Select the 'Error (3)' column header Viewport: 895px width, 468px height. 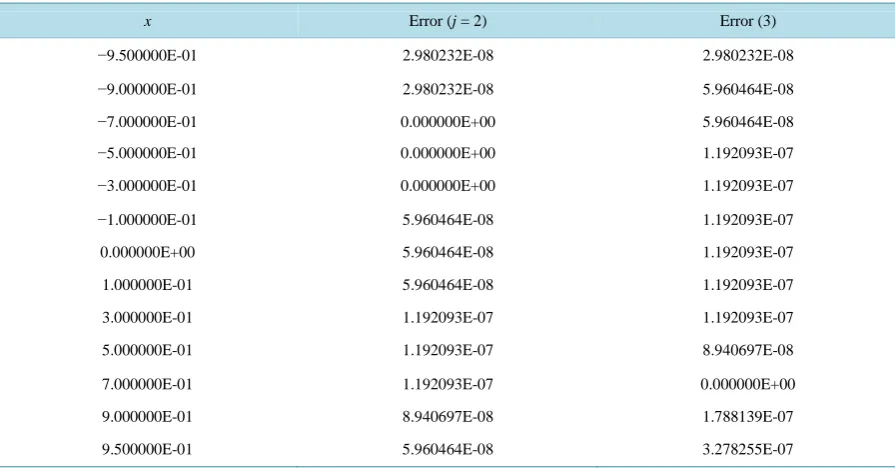coord(748,21)
